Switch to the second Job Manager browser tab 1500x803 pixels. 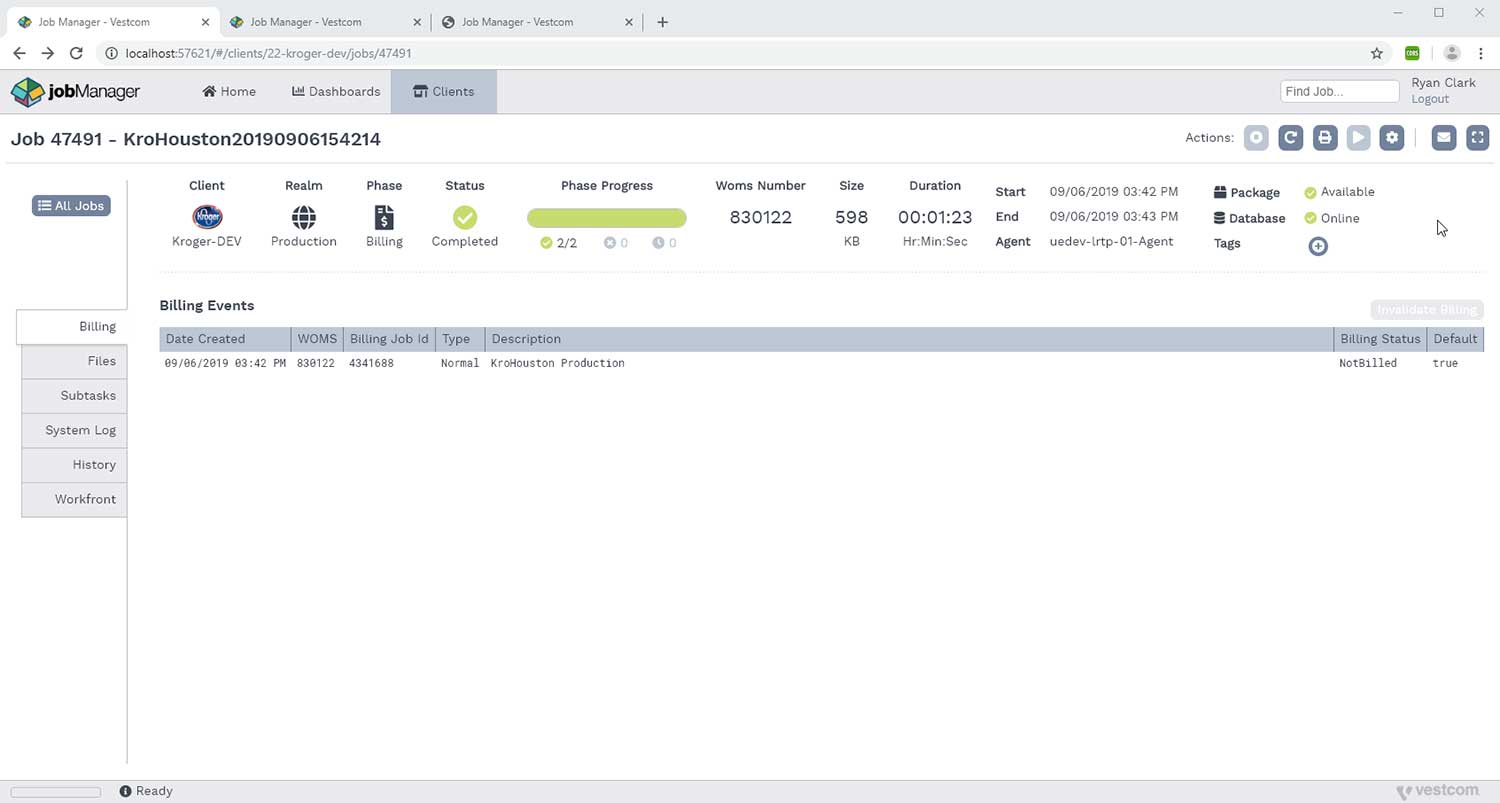[324, 22]
